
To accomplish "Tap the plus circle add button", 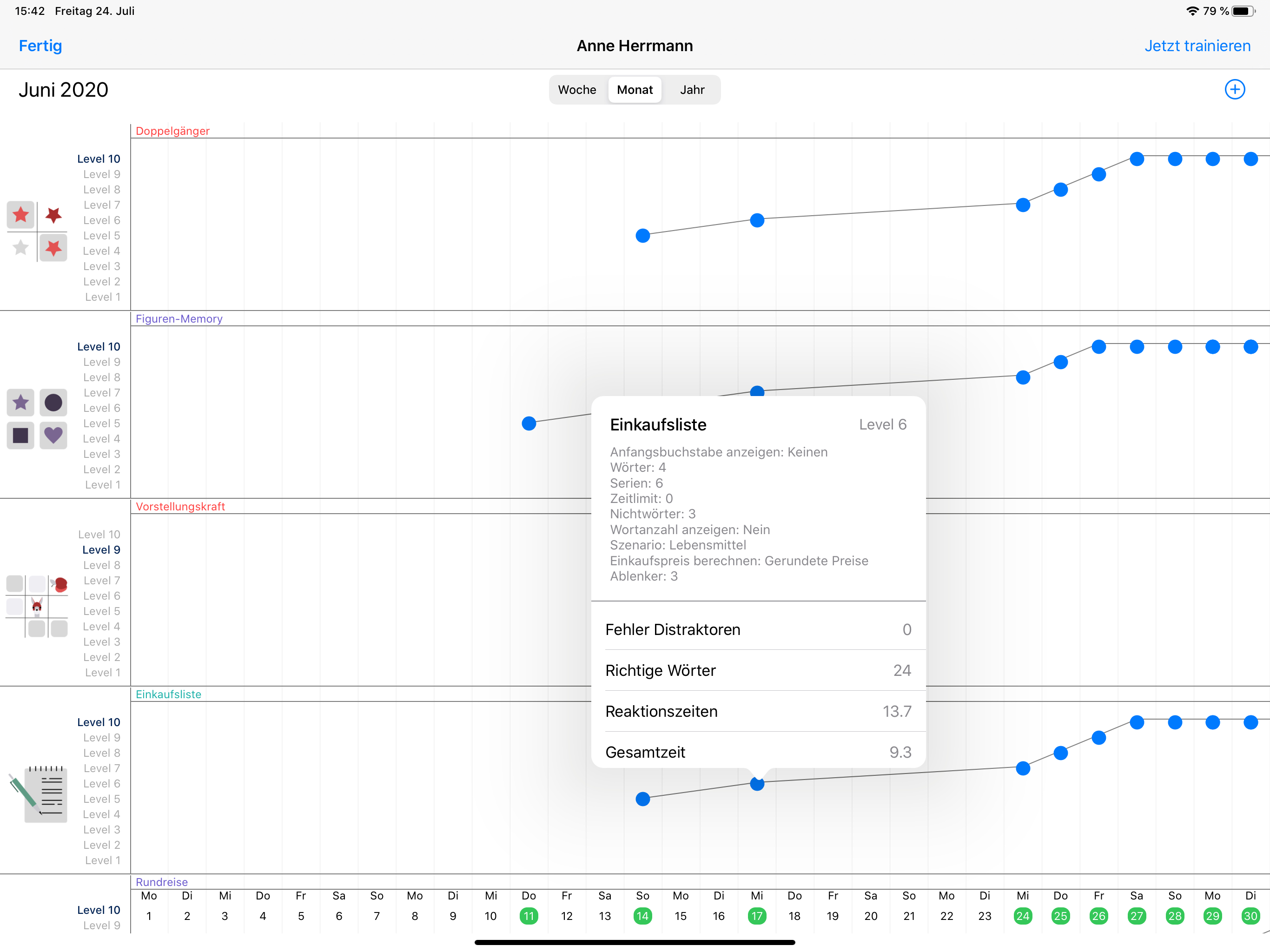I will (1234, 90).
